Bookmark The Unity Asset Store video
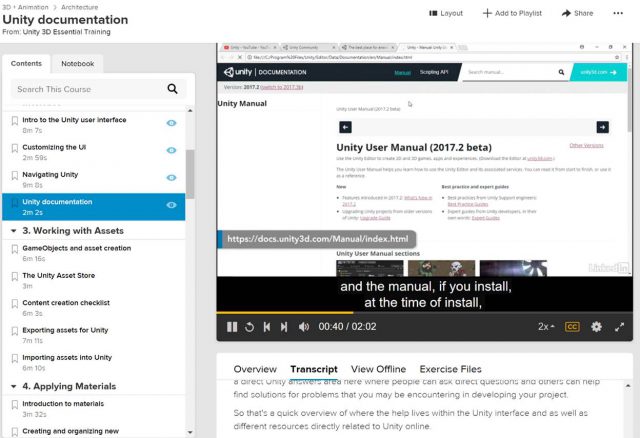640x438 pixels. [15, 276]
